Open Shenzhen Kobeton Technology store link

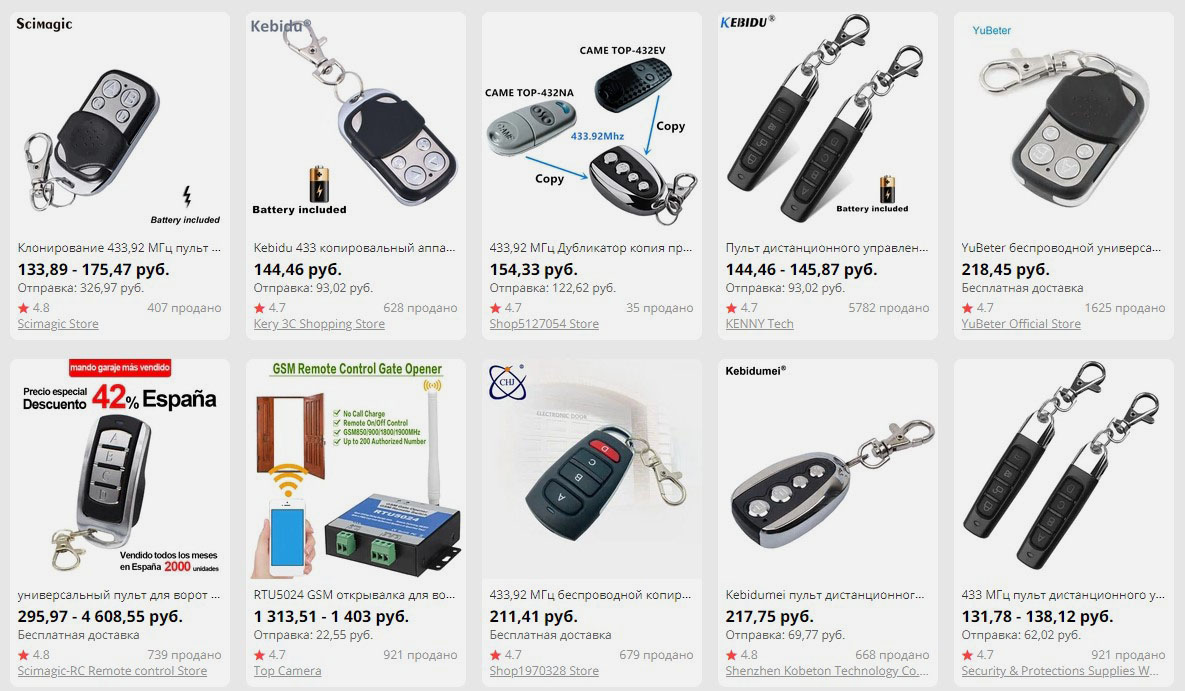pos(827,671)
